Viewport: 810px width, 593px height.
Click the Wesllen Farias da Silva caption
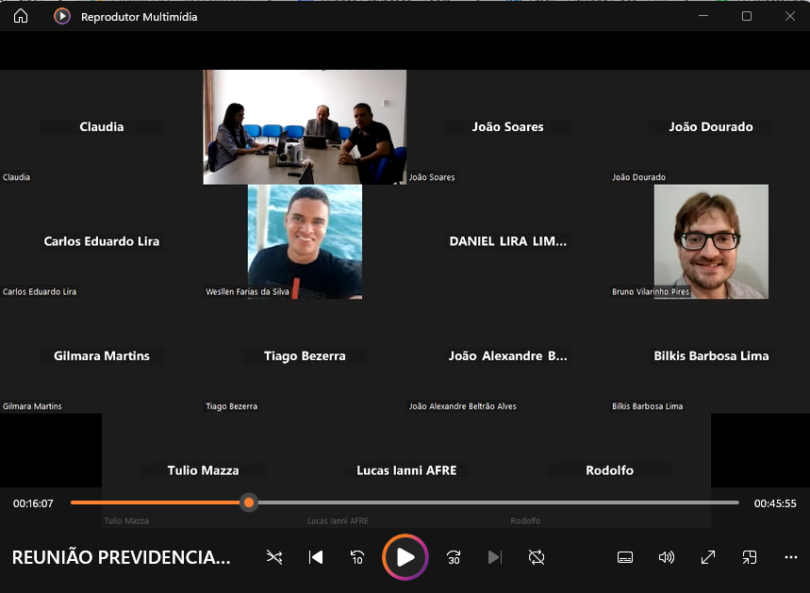pyautogui.click(x=247, y=292)
